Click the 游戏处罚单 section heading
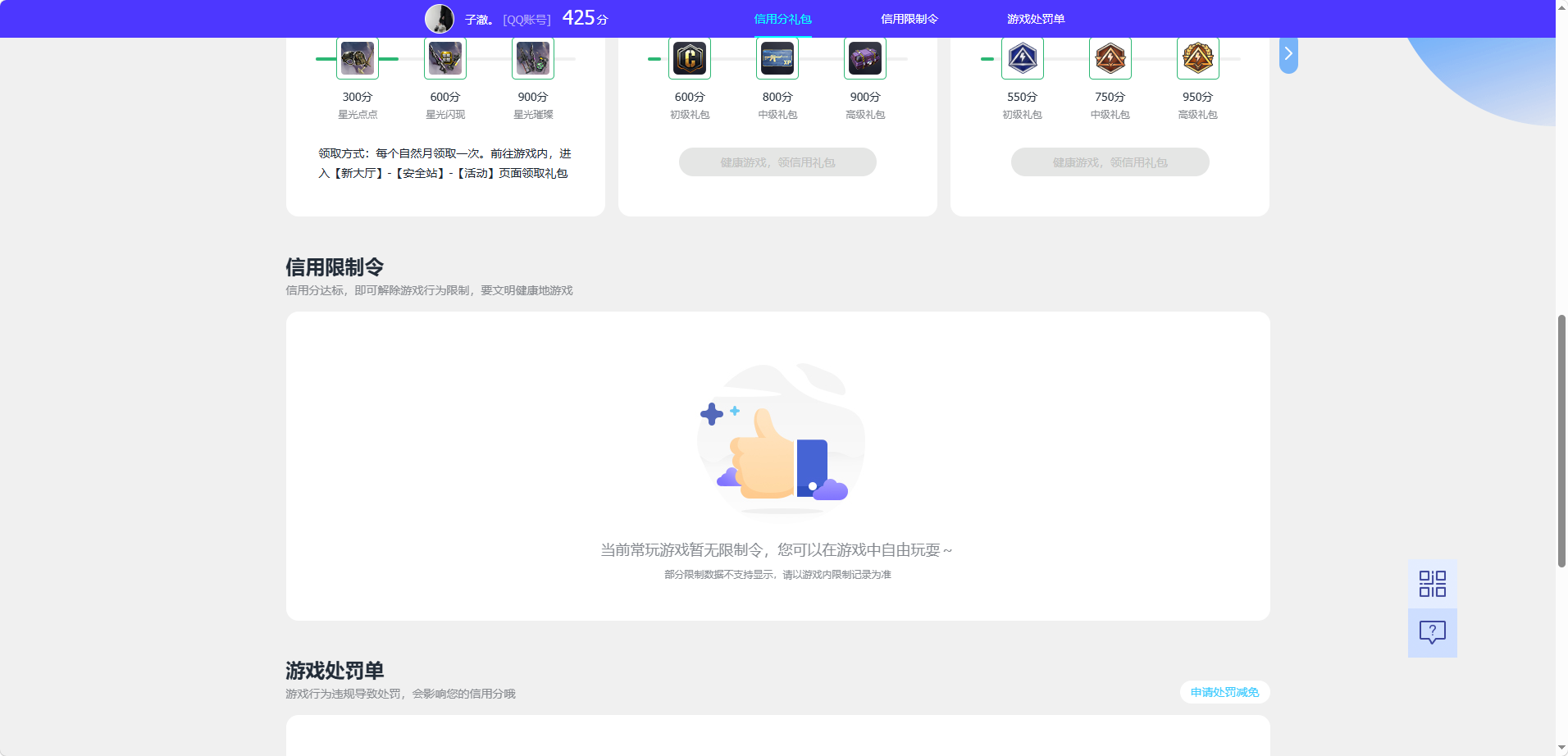The height and width of the screenshot is (756, 1568). pyautogui.click(x=335, y=671)
